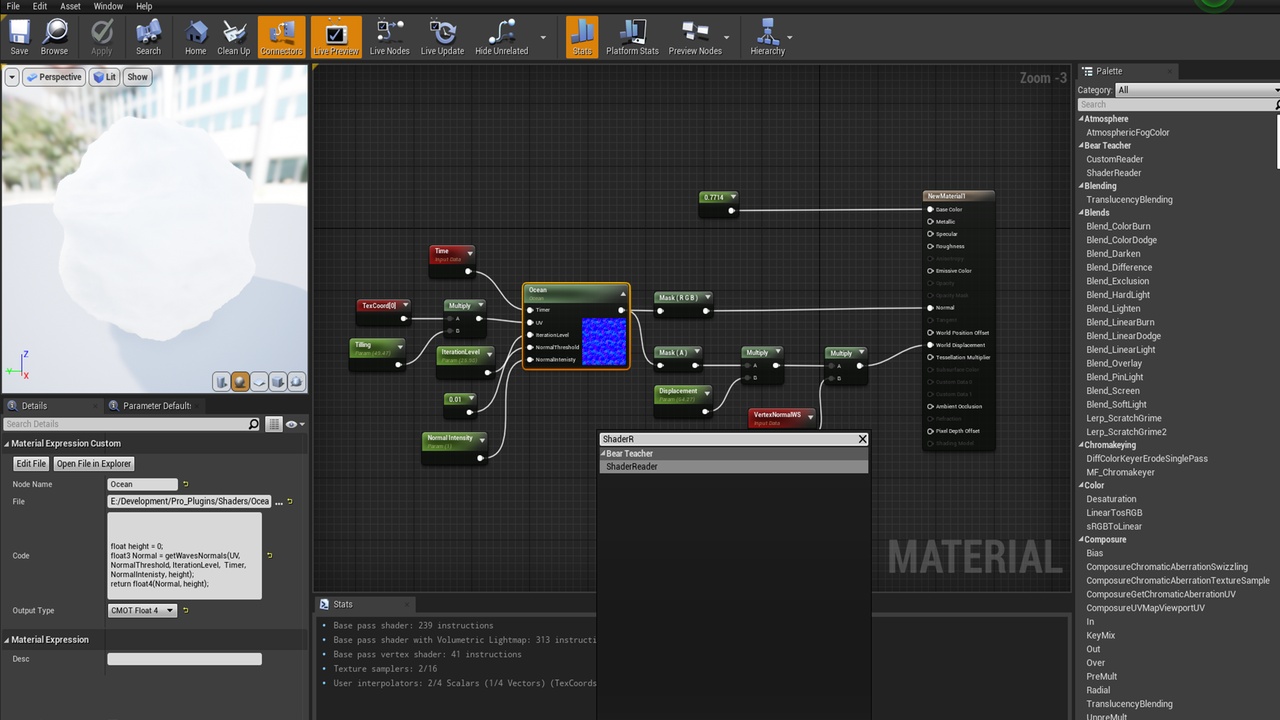1280x720 pixels.
Task: Use selected mesh preview icon in viewport
Action: coord(296,382)
